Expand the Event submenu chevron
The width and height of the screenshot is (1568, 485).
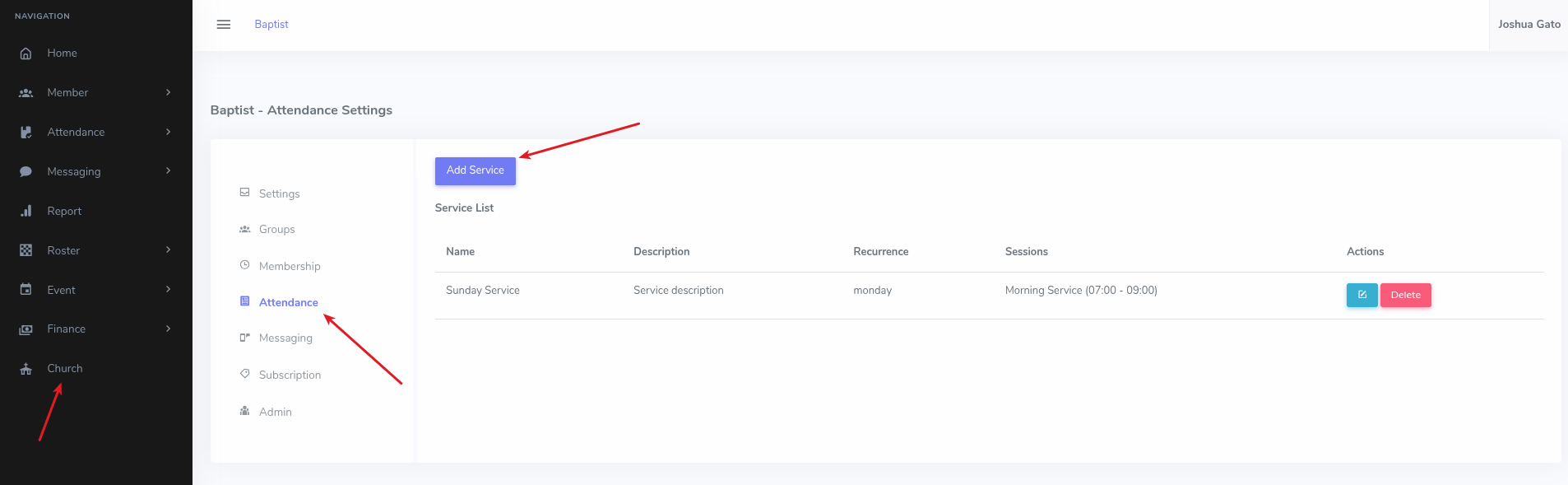[x=168, y=289]
